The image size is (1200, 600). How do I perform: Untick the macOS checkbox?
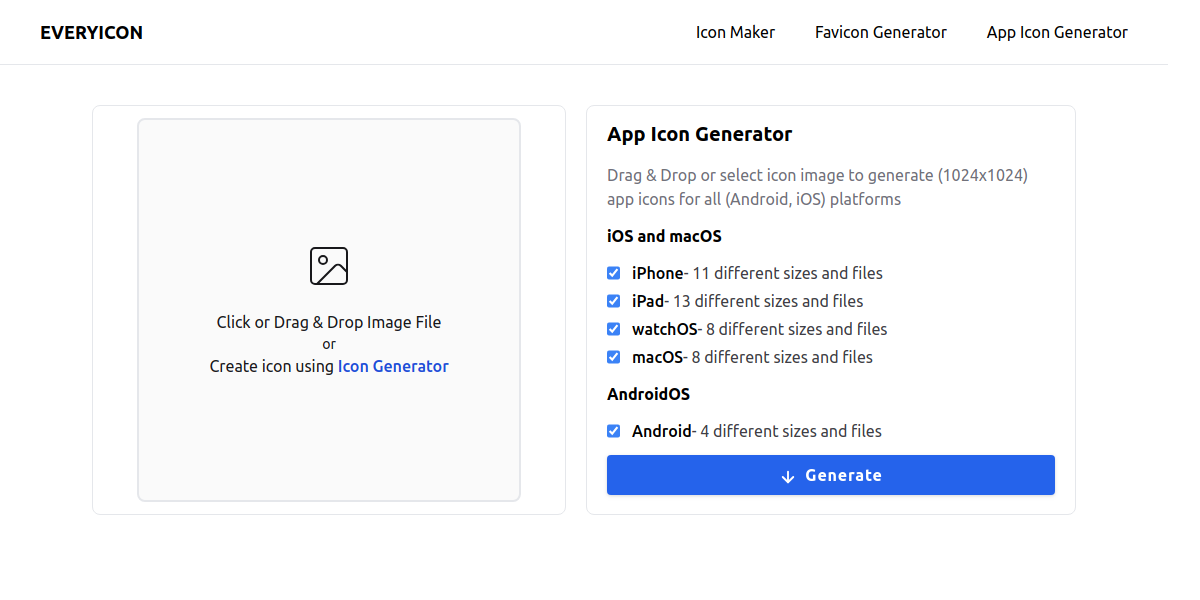click(613, 357)
